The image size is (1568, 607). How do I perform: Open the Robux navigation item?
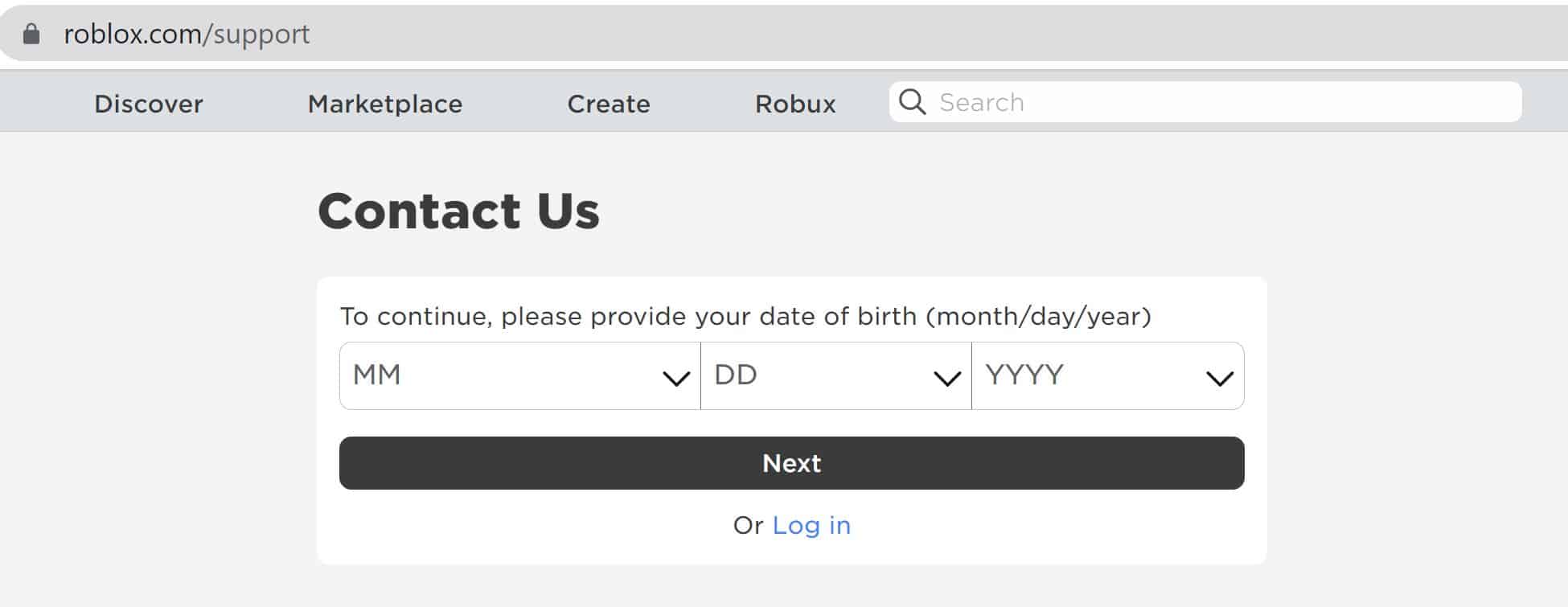coord(795,104)
